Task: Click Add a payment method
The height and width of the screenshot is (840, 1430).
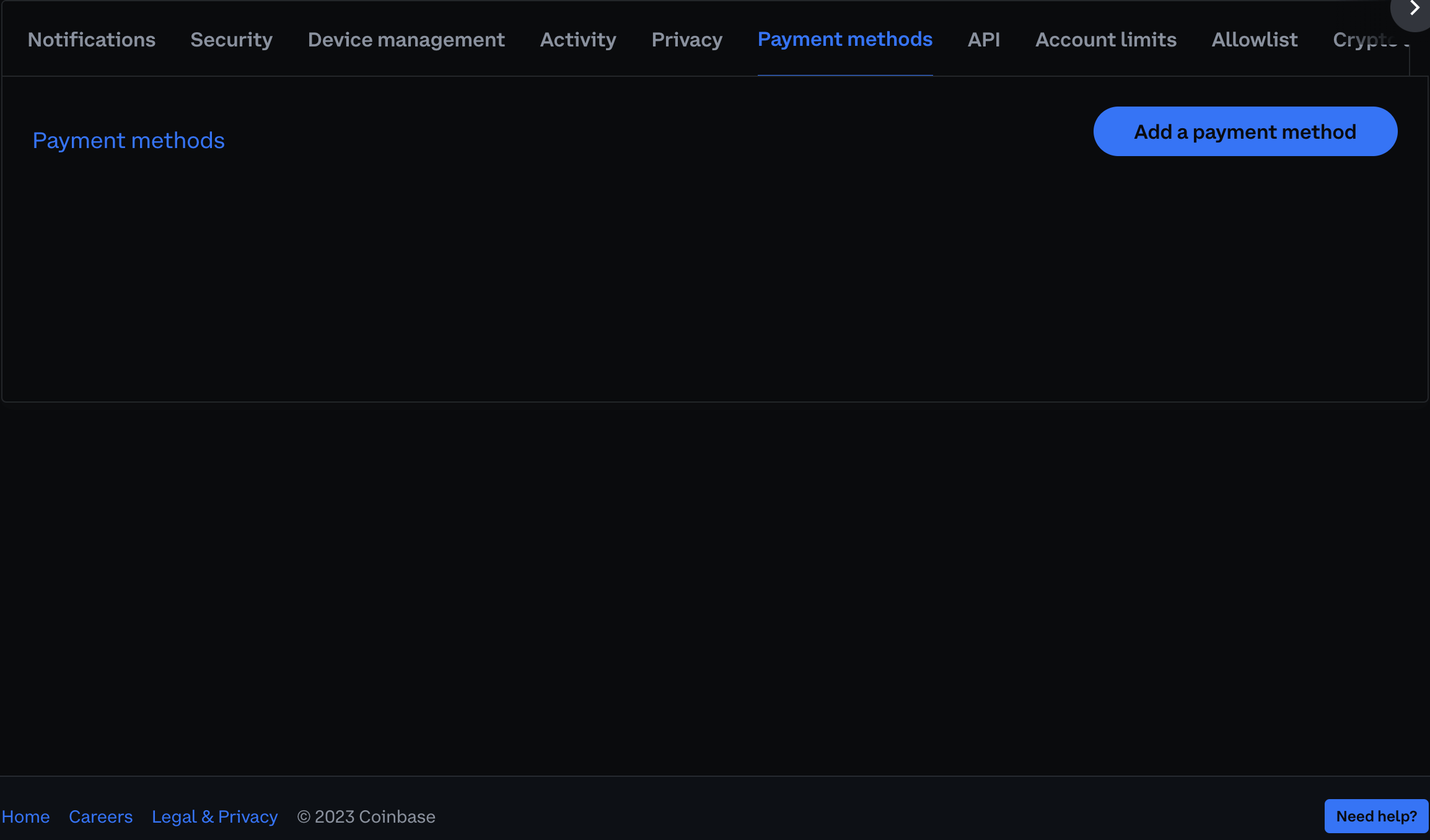Action: (x=1245, y=131)
